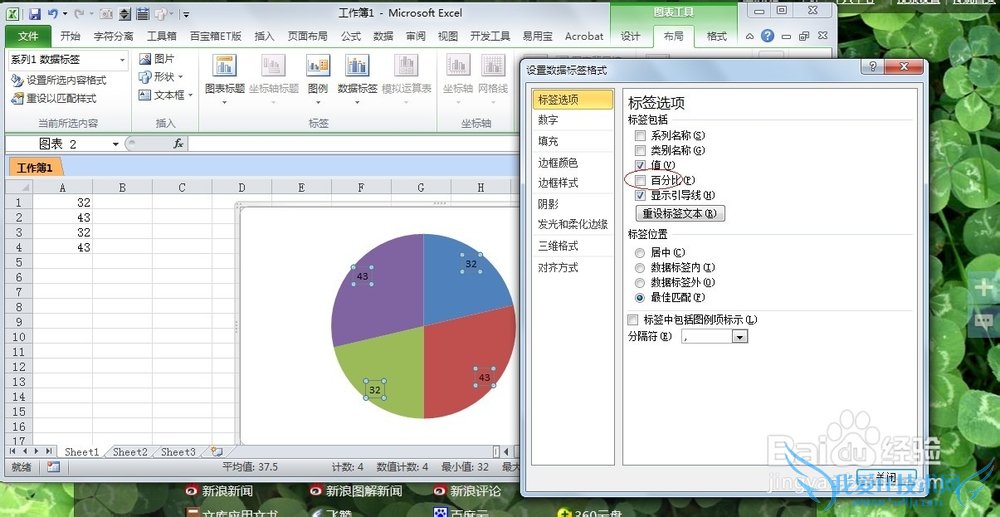Screen dimensions: 1000x517
Task: Click the Undo arrow icon
Action: pyautogui.click(x=53, y=14)
